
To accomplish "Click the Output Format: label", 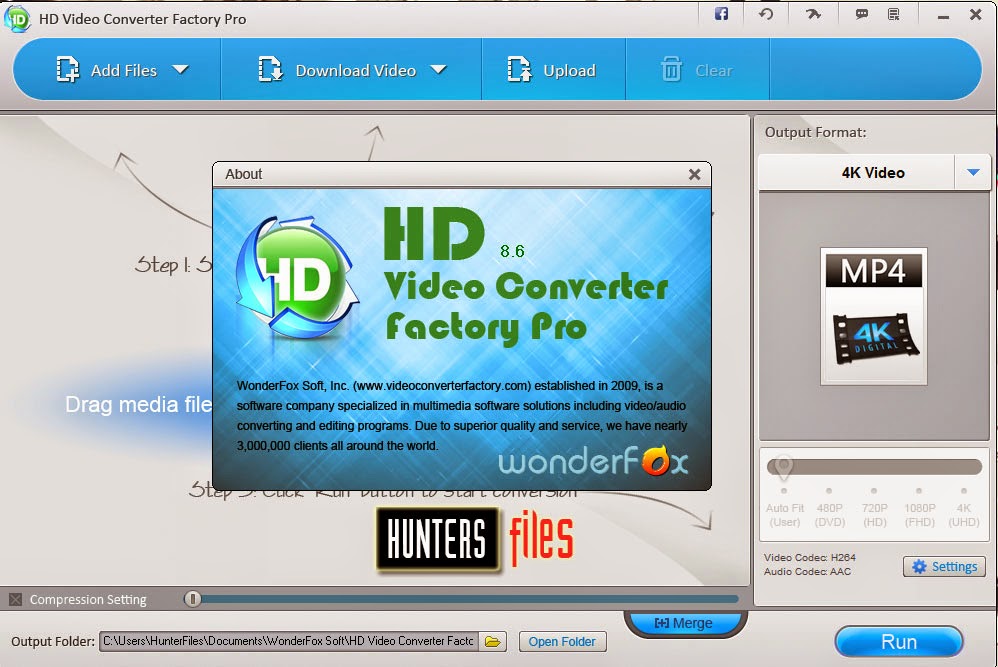I will [815, 132].
